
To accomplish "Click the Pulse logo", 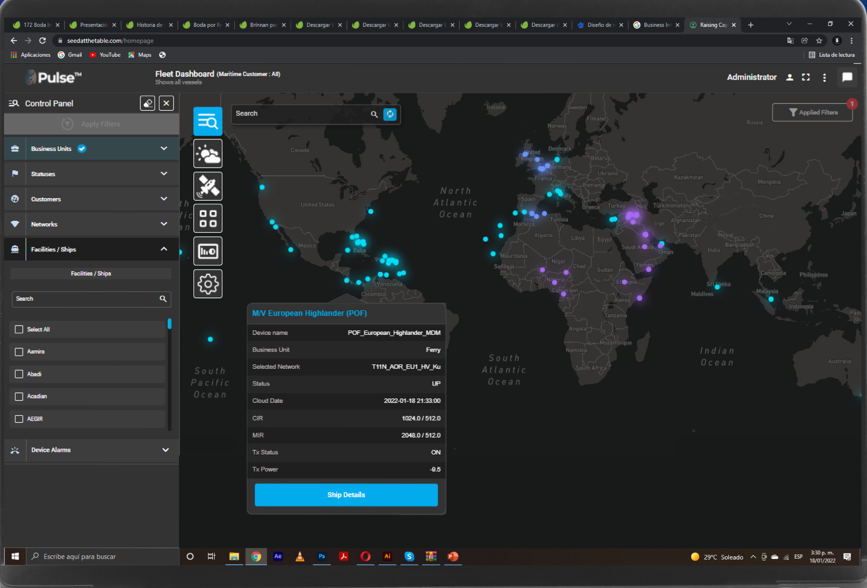I will tap(53, 77).
